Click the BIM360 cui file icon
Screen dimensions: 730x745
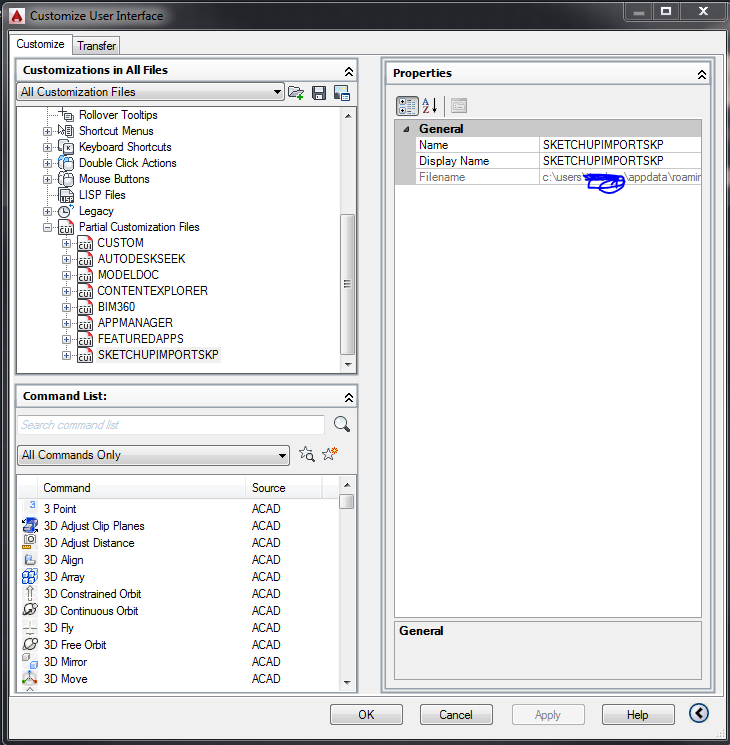[x=85, y=307]
